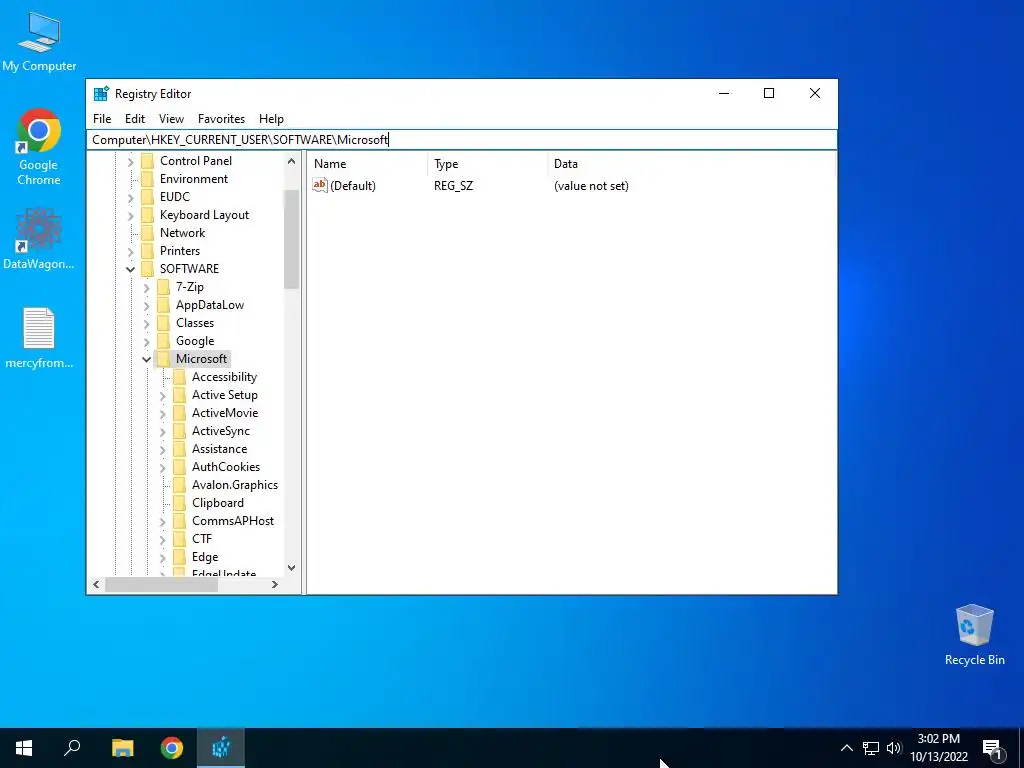Screen dimensions: 1024x768
Task: Collapse the SOFTWARE key
Action: pos(130,269)
